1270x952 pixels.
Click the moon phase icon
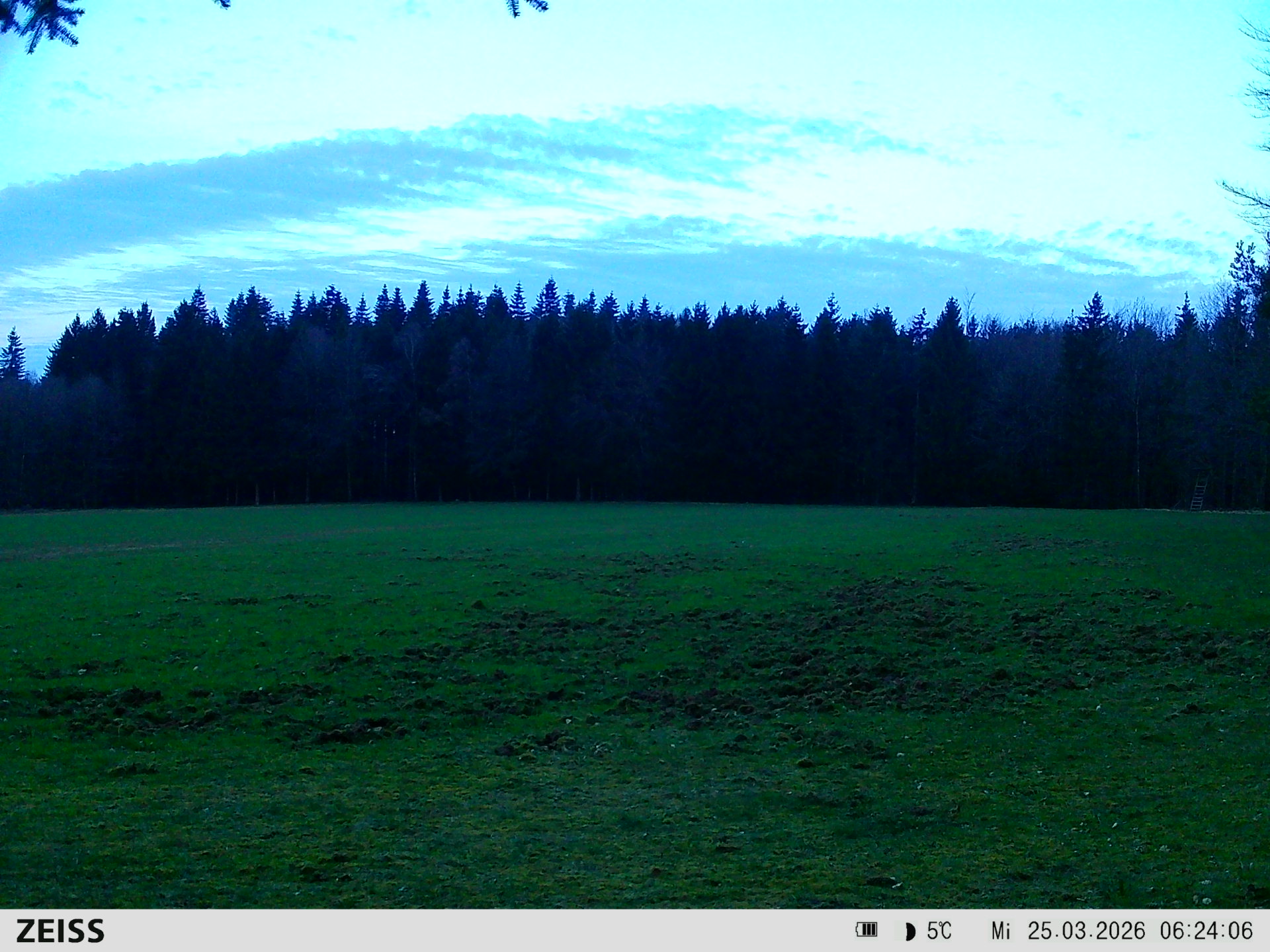tap(910, 932)
